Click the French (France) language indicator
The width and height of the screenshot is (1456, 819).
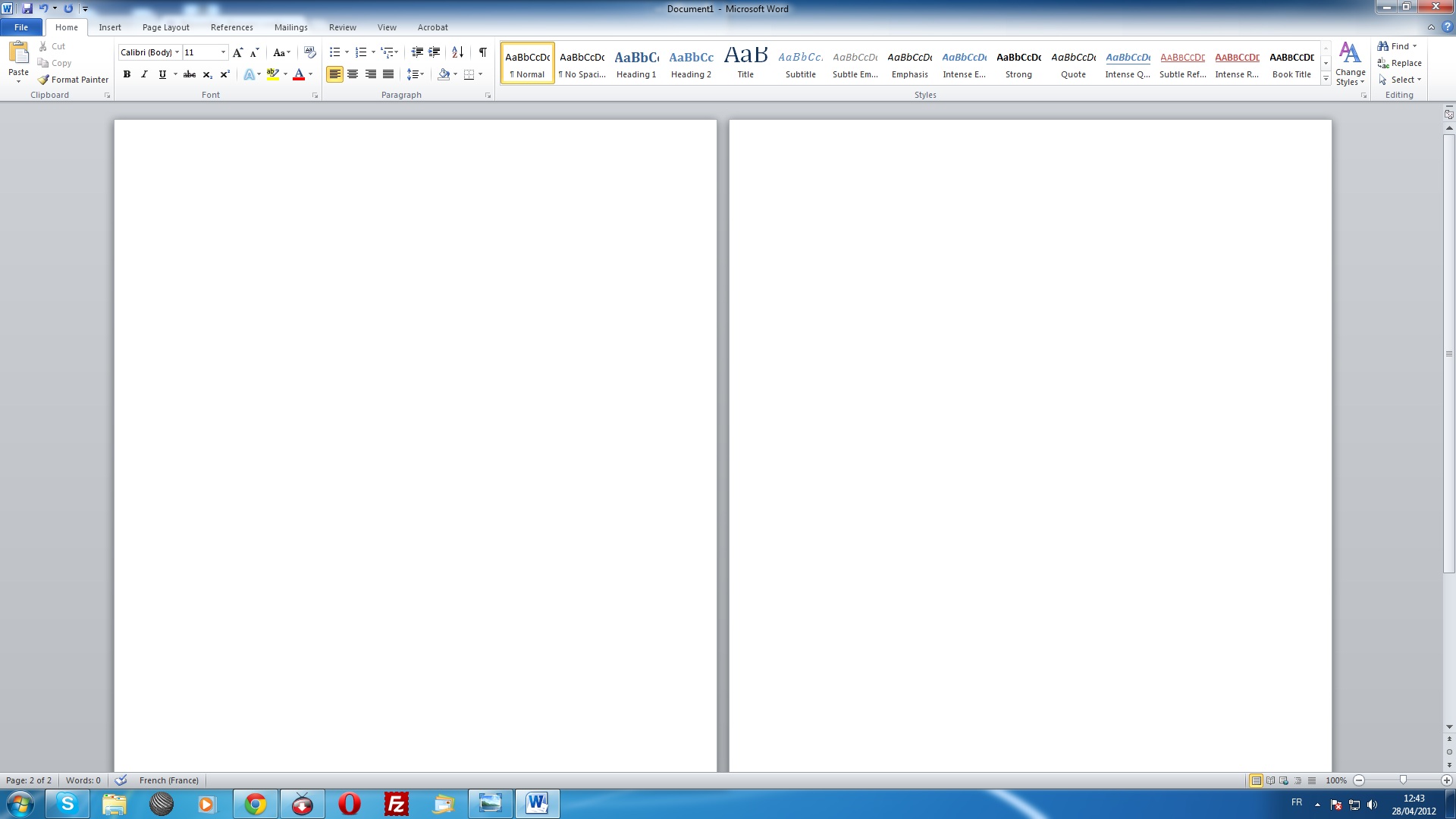pos(168,780)
